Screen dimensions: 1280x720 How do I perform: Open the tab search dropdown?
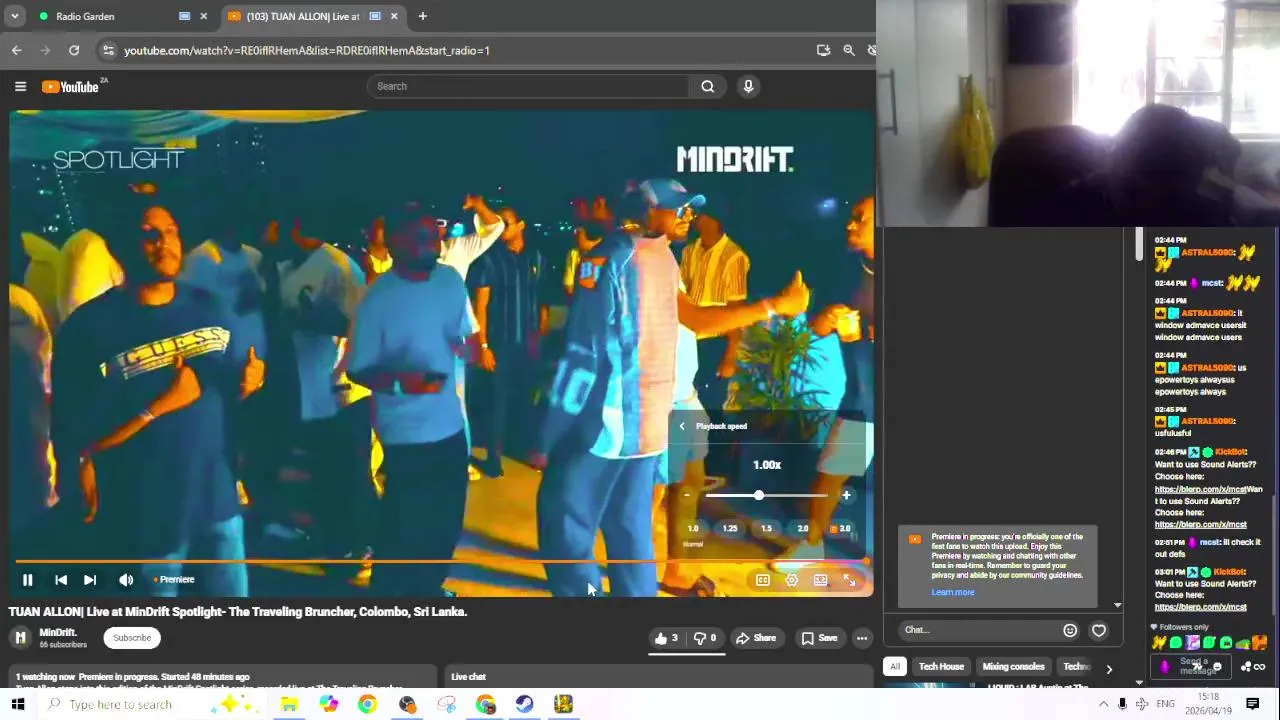tap(14, 16)
